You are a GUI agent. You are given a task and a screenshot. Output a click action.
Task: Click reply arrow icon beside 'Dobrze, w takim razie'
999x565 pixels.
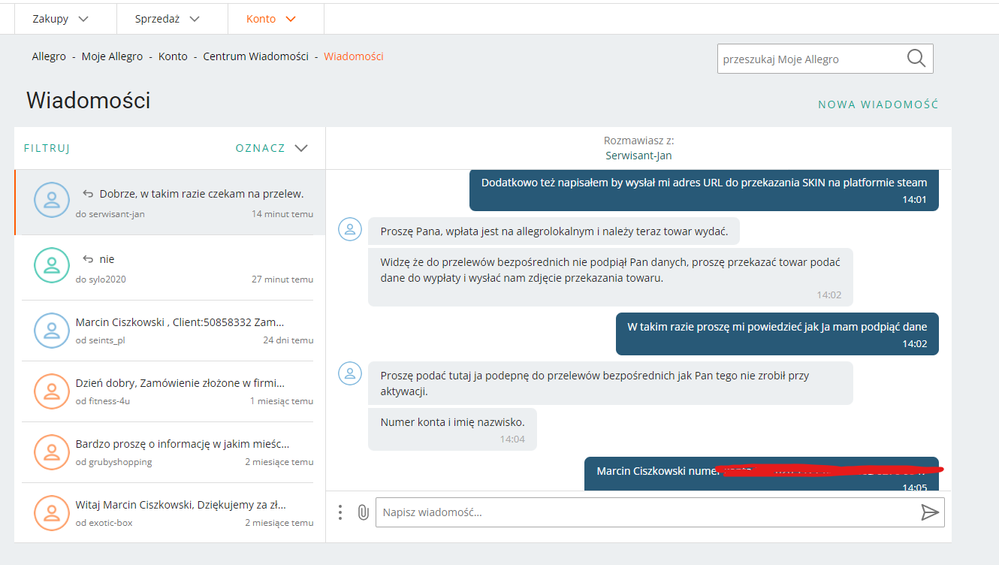(x=88, y=194)
